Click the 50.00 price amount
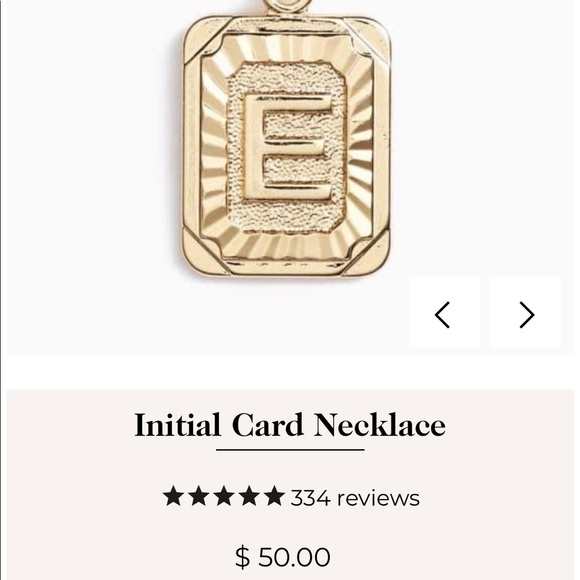The image size is (580, 580). click(294, 556)
